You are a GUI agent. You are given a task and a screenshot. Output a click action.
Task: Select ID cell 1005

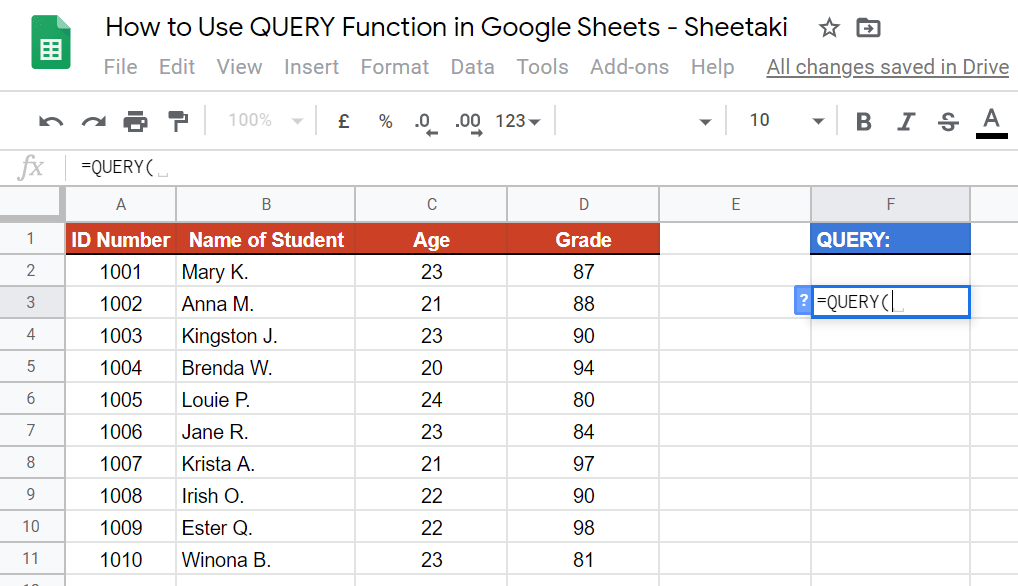[121, 399]
